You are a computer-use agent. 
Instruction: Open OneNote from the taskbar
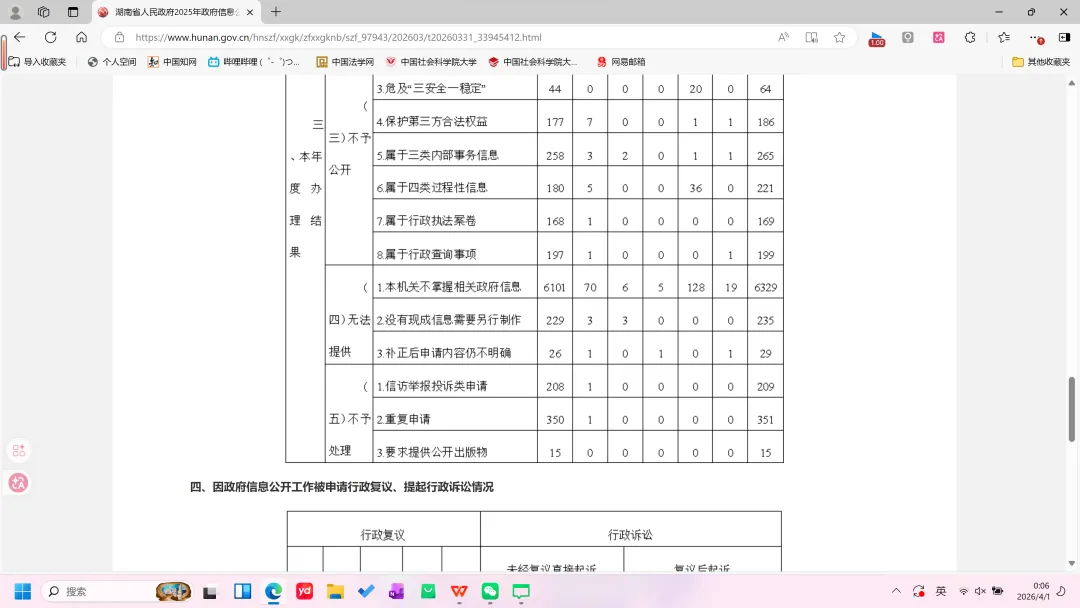397,591
